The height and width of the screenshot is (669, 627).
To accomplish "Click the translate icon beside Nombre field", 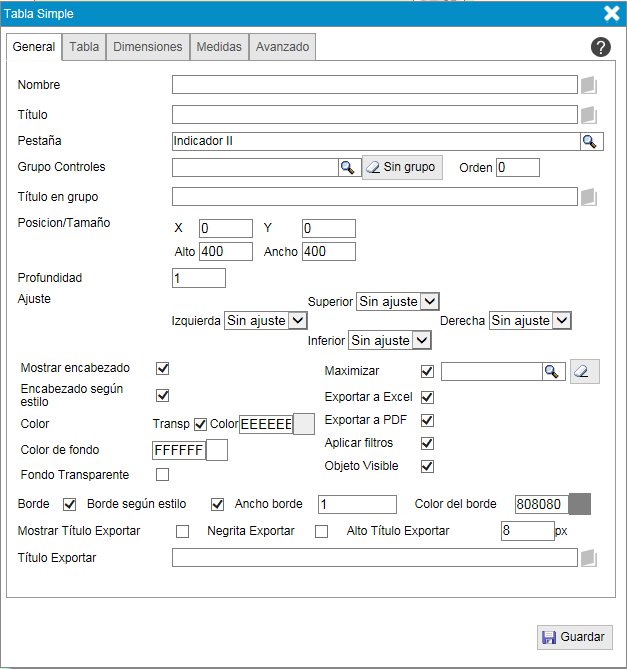I will (x=589, y=85).
